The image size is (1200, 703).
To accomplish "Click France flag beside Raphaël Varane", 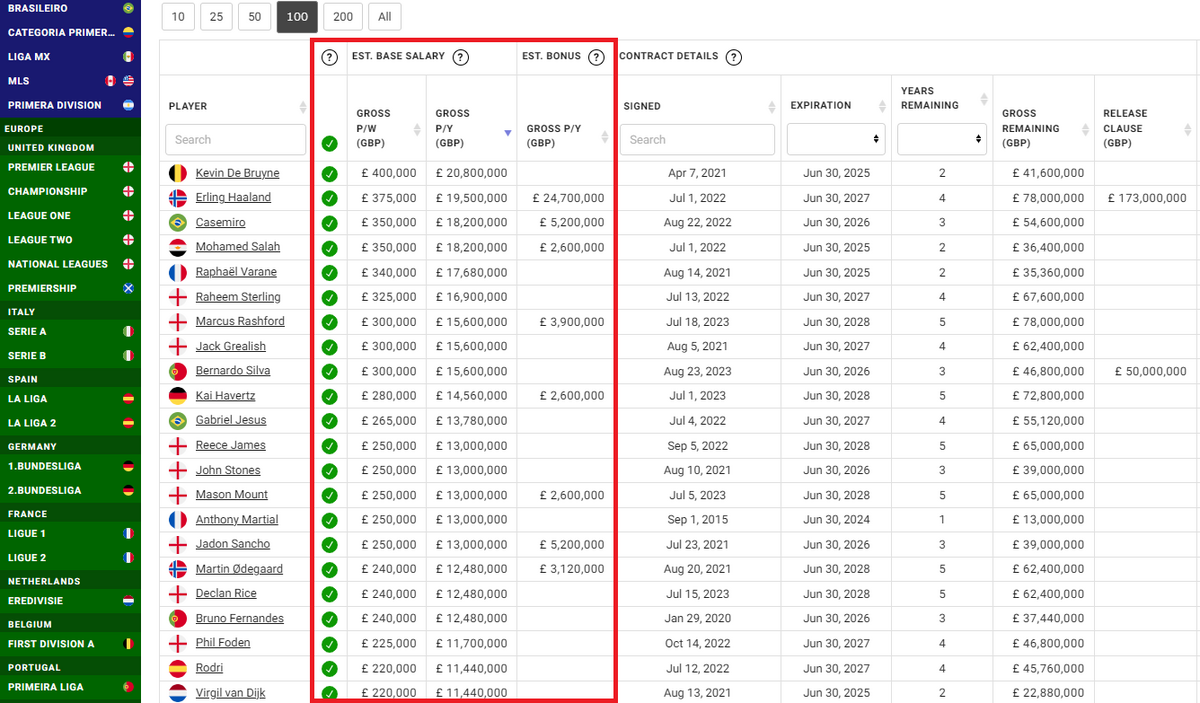I will (178, 272).
